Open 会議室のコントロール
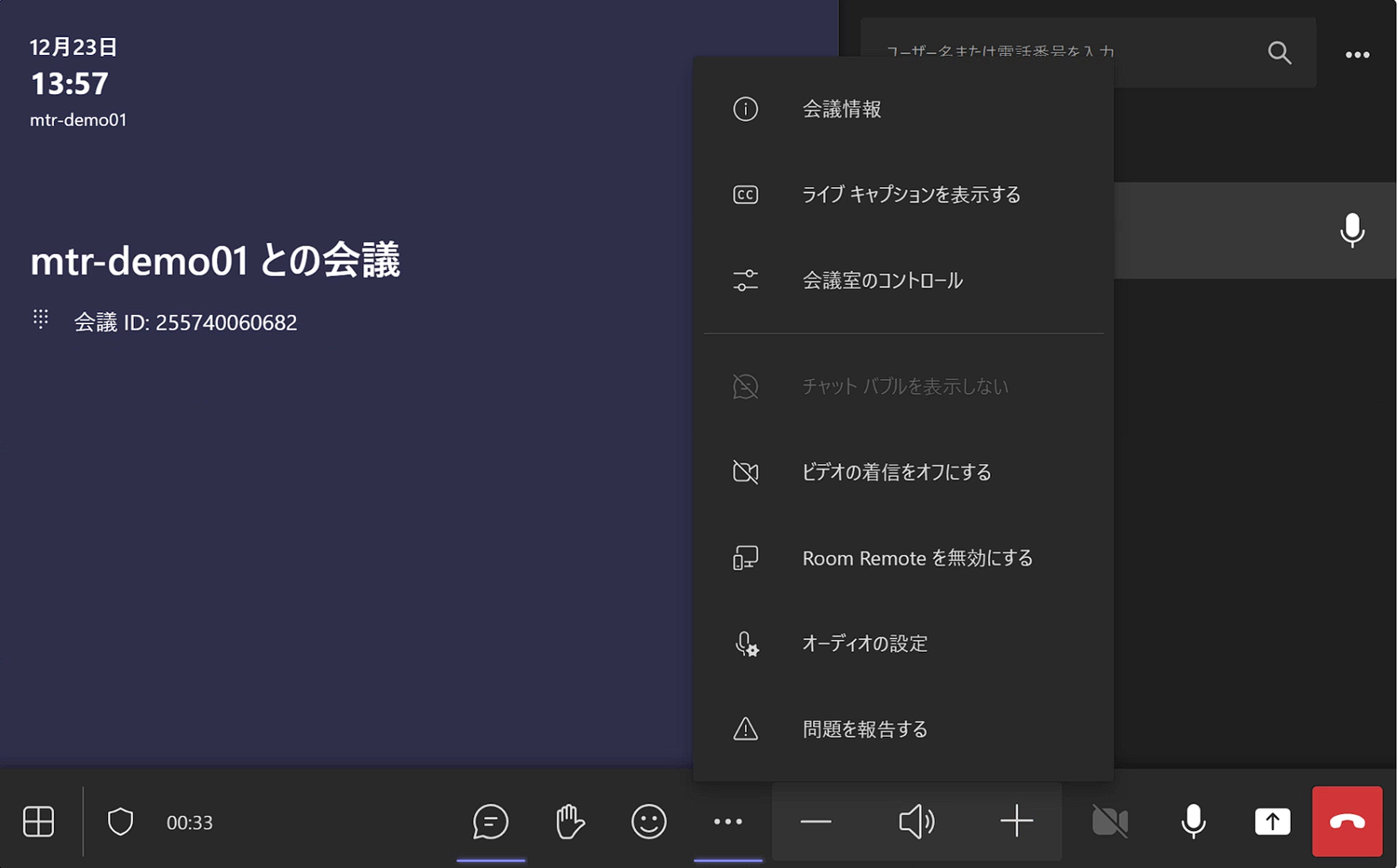Screen dimensions: 1400x868 (903, 280)
